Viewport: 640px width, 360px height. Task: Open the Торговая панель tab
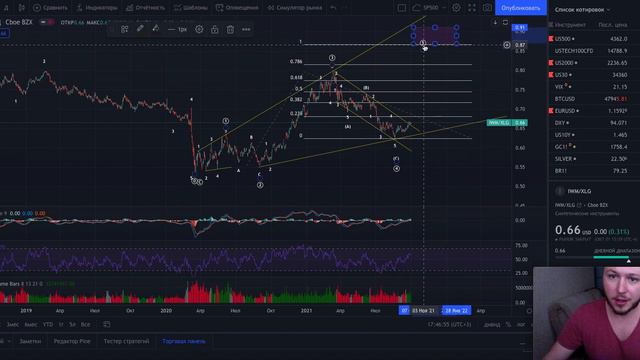[184, 341]
